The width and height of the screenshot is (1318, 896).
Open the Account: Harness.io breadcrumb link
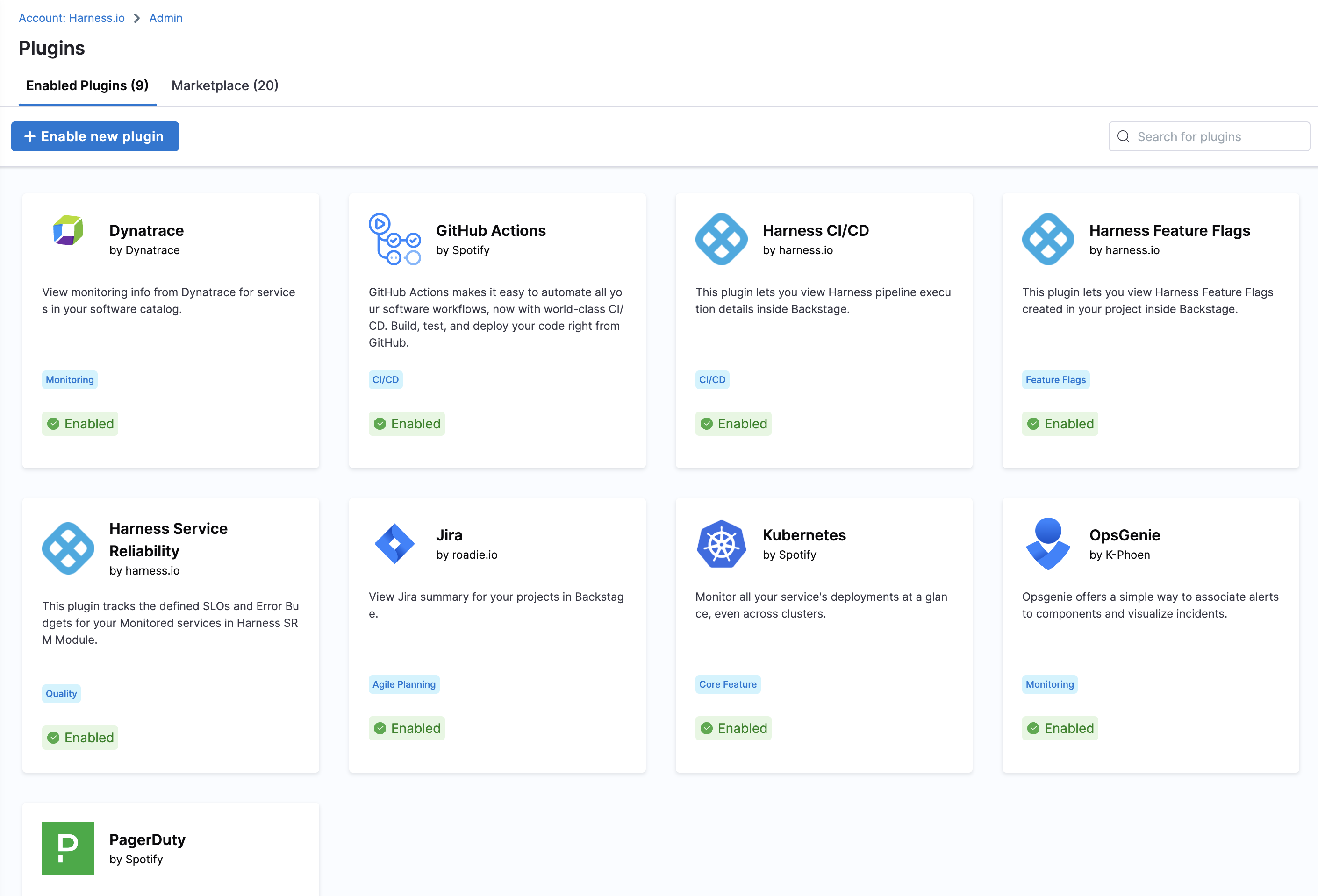(71, 18)
